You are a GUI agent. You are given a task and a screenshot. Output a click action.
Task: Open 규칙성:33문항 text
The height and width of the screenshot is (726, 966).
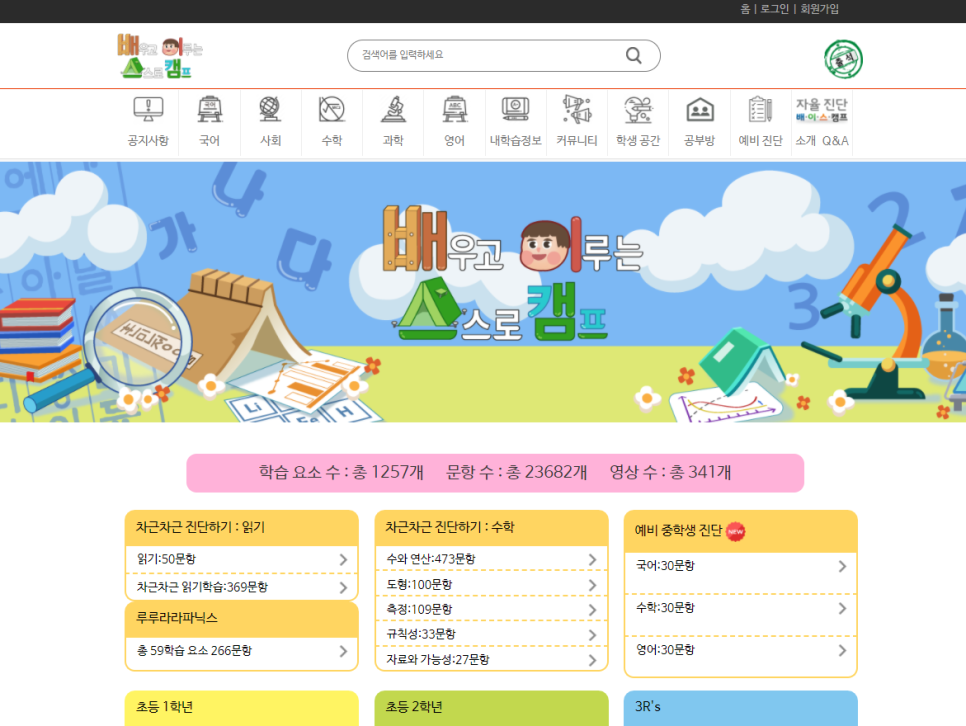point(421,634)
